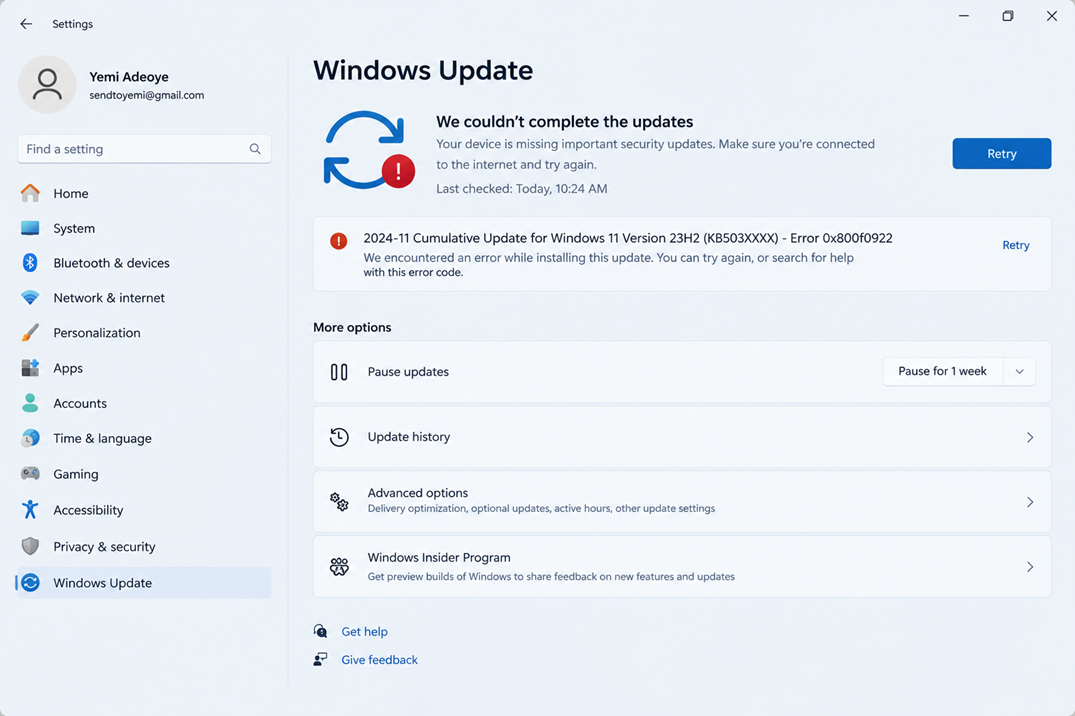Expand Update history with its chevron
Screen dimensions: 1075x716
tap(1030, 438)
